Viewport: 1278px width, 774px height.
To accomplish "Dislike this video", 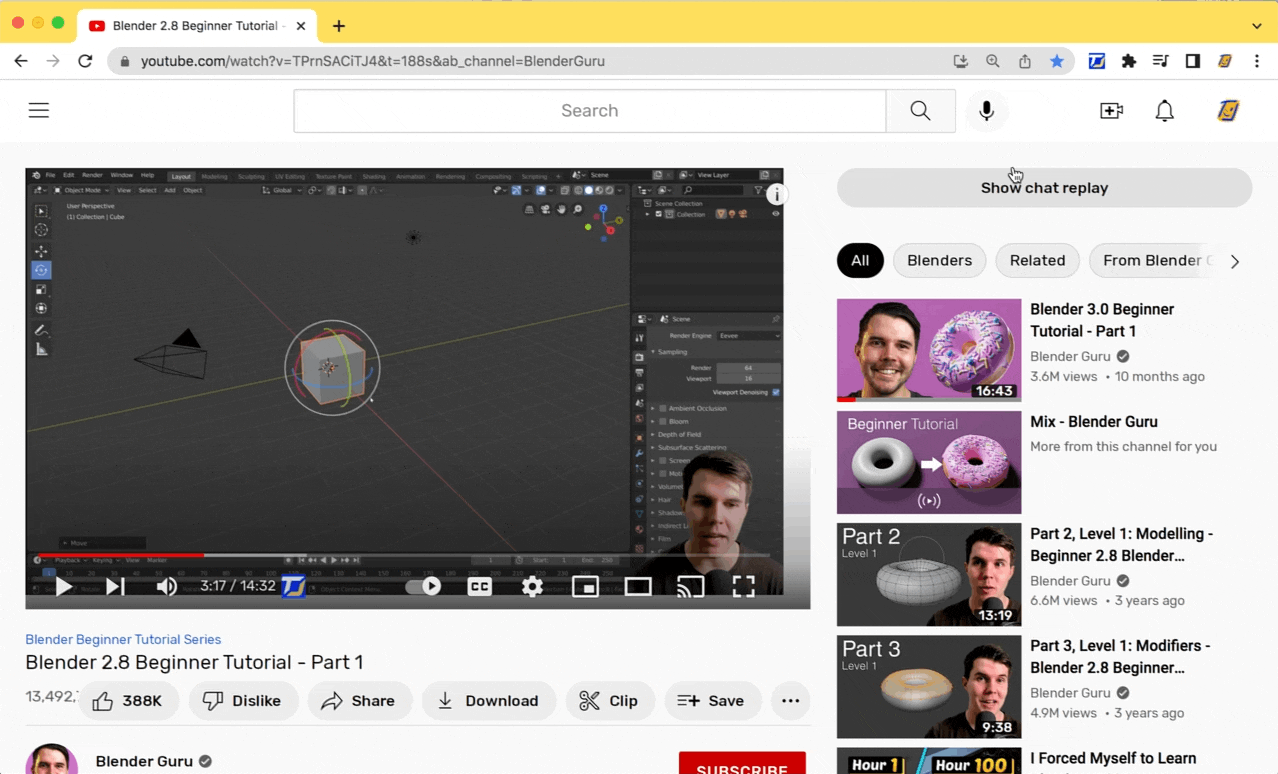I will point(242,701).
